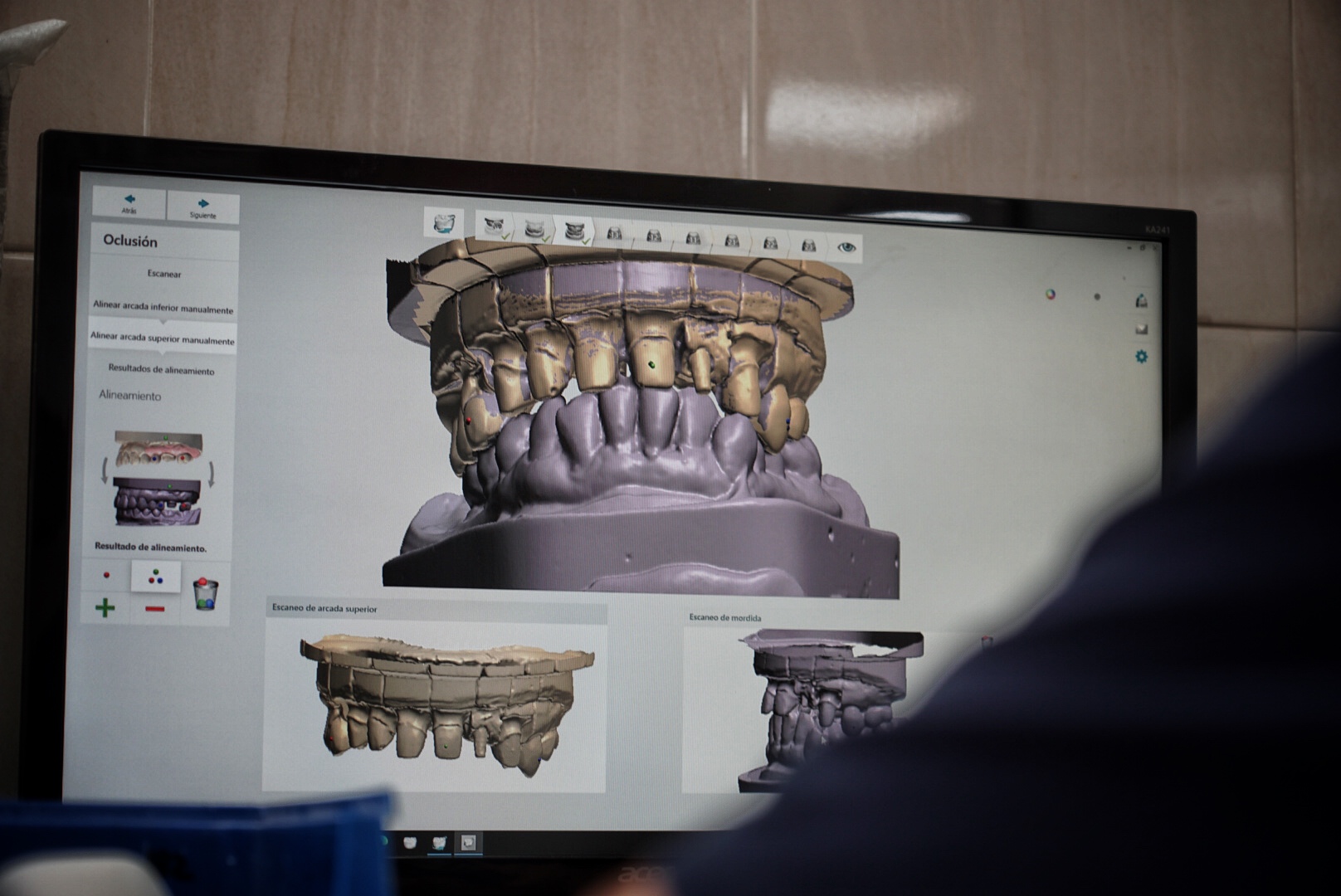Open tooth 13 die scan step
The image size is (1341, 896).
614,235
